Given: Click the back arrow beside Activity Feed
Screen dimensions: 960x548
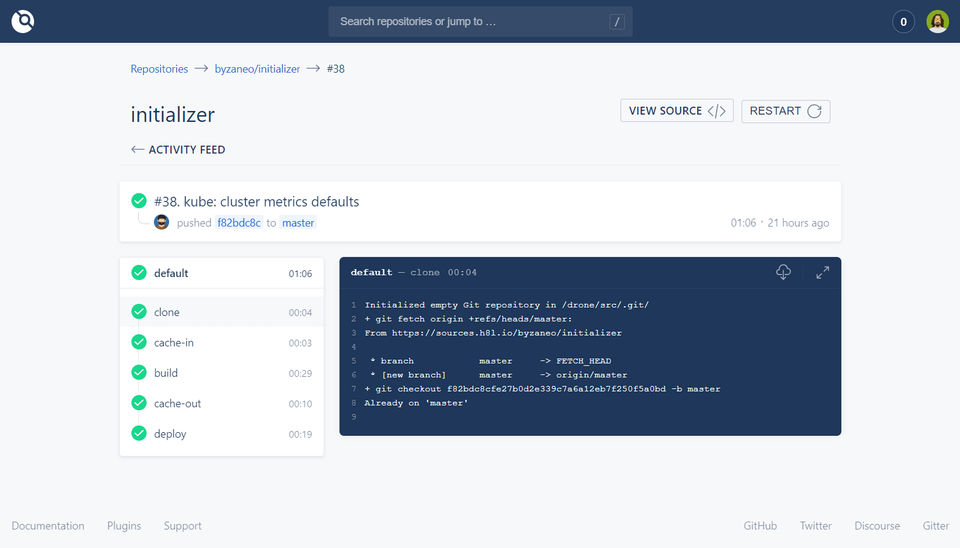Looking at the screenshot, I should pos(137,149).
